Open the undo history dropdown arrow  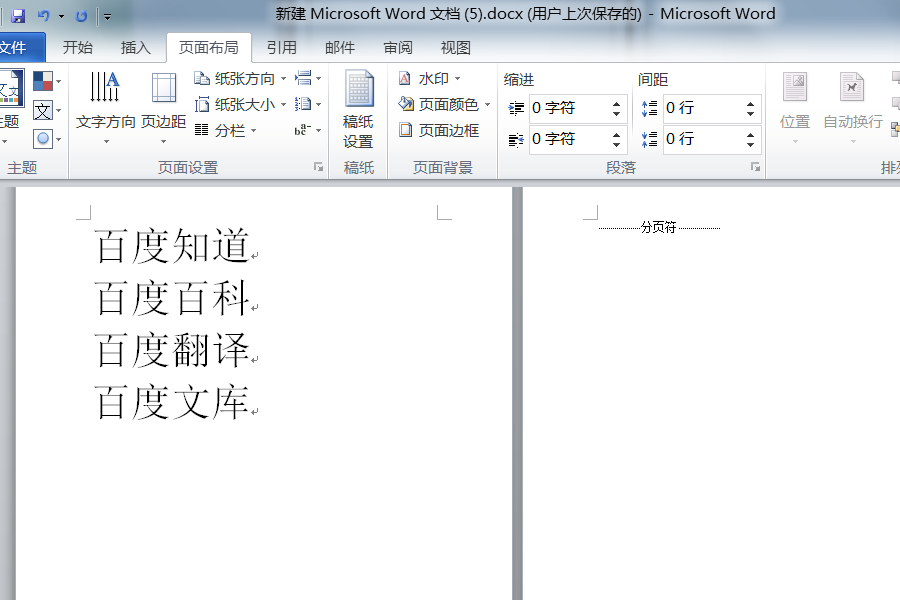coord(61,17)
